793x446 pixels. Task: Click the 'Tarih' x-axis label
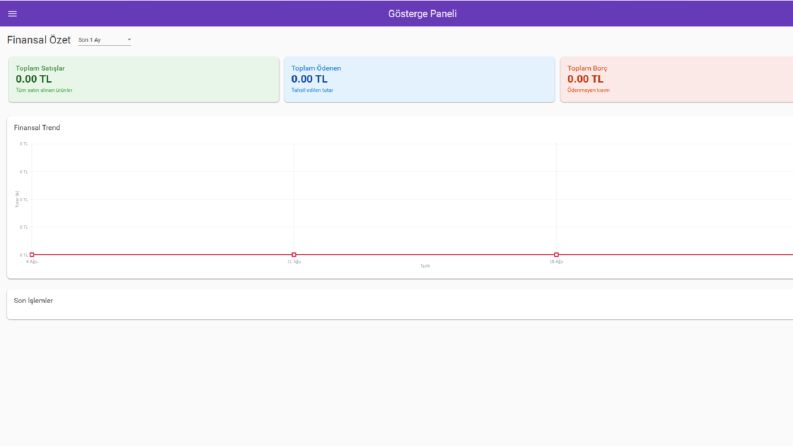tap(425, 266)
